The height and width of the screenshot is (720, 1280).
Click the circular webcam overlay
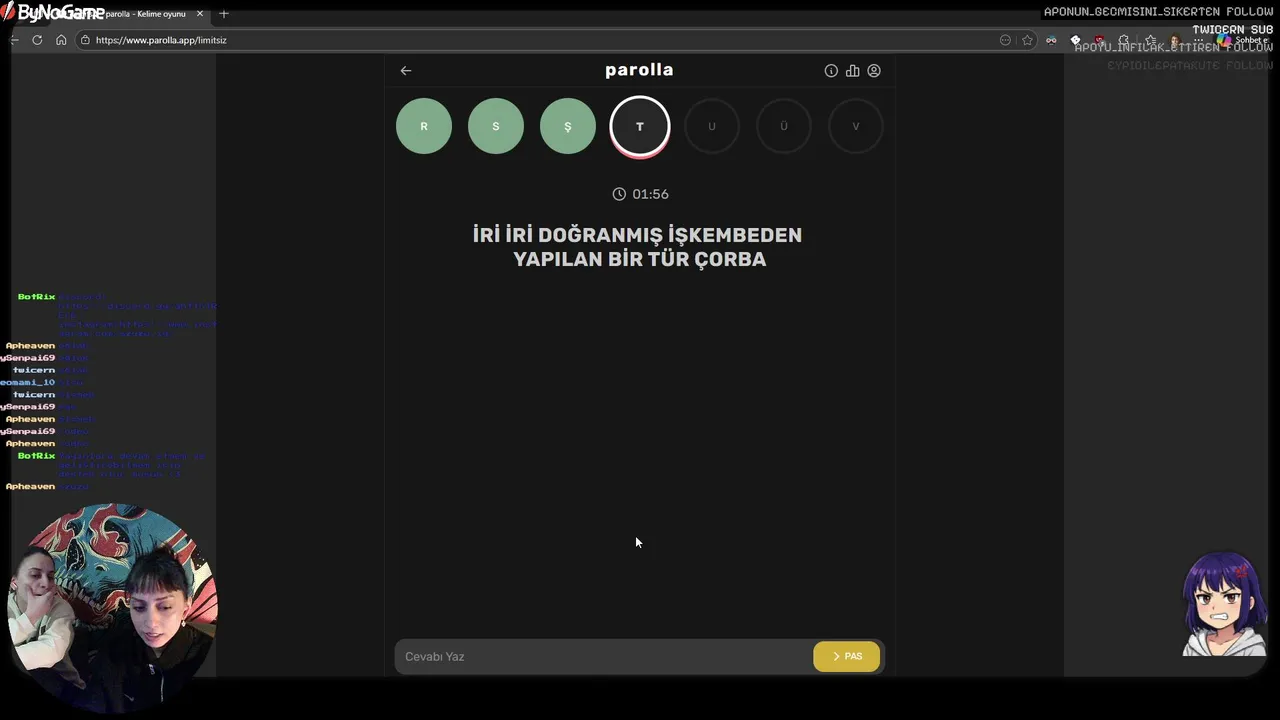tap(112, 609)
